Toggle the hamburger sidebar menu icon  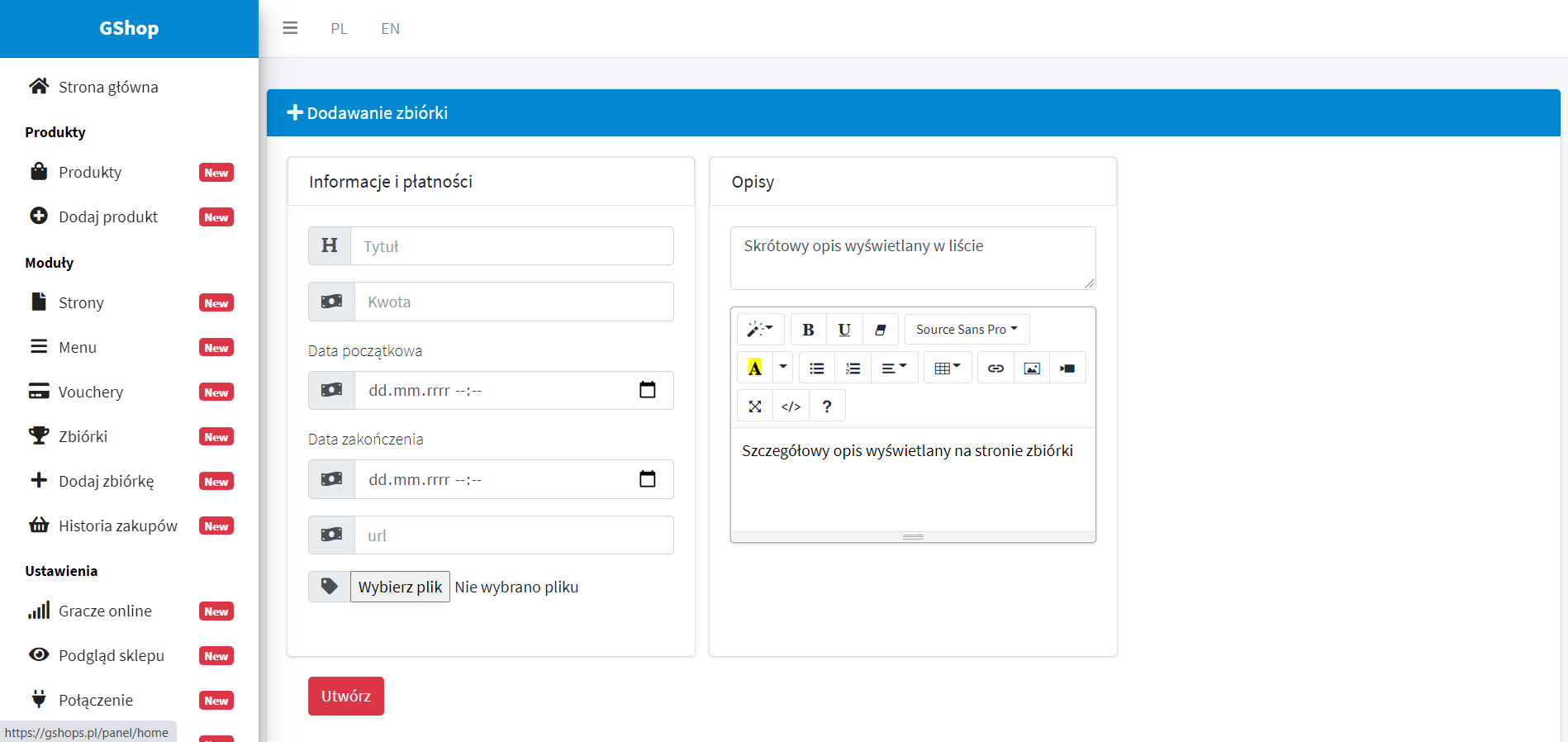tap(290, 28)
